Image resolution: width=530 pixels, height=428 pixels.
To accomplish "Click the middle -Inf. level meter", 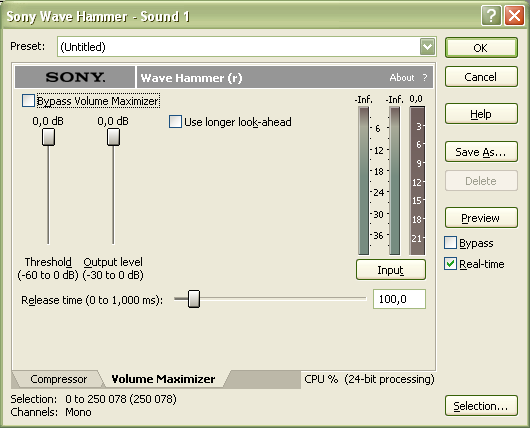I will click(x=394, y=181).
